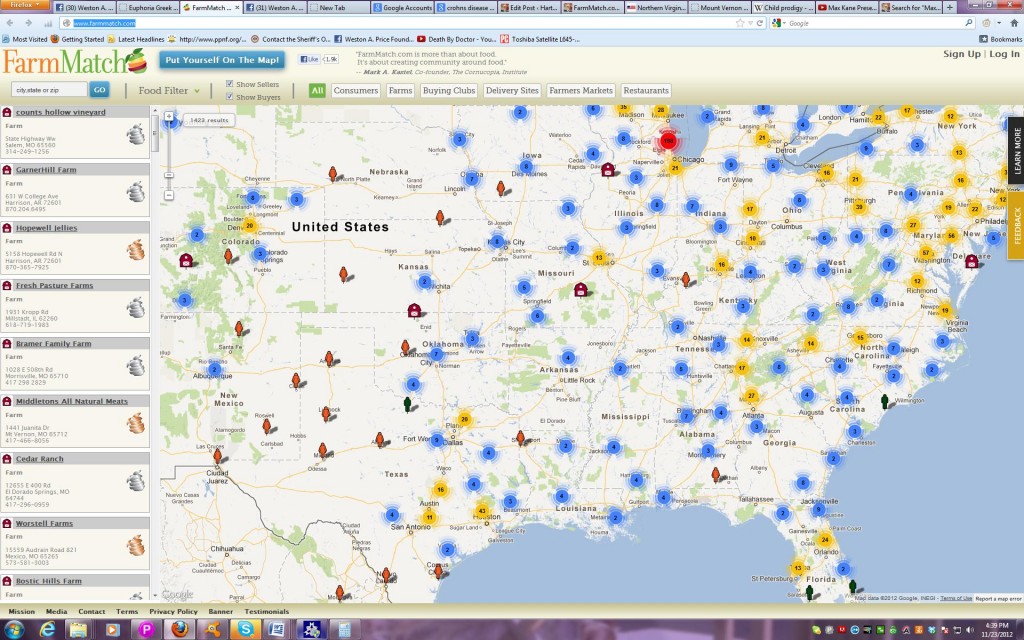Select the Farms filter tab
Image resolution: width=1024 pixels, height=640 pixels.
coord(400,90)
